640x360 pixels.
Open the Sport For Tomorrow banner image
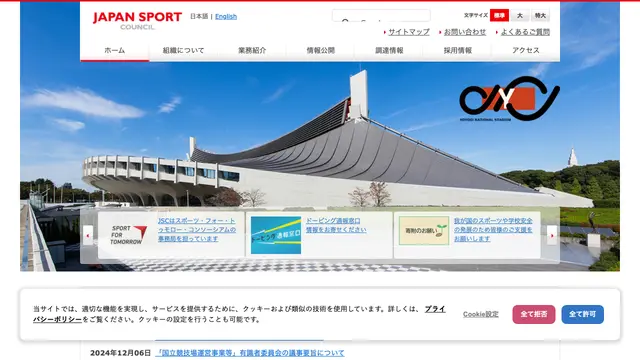point(128,235)
